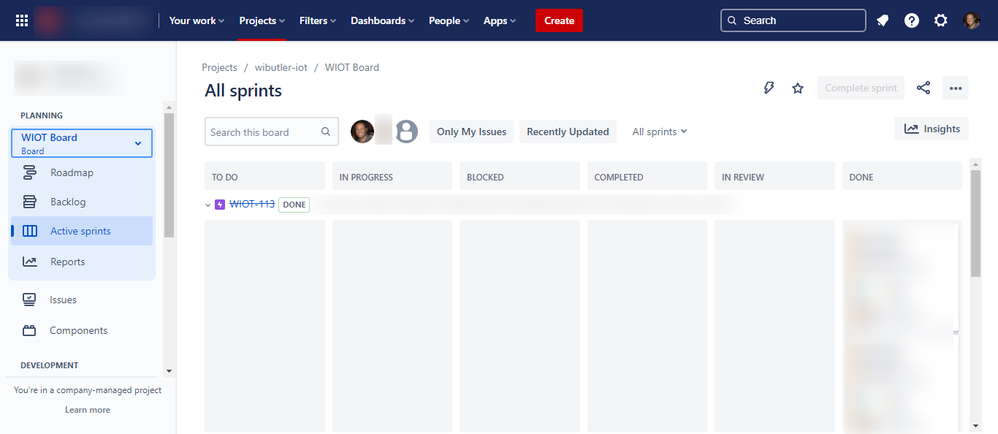
Task: Open the app switcher grid icon
Action: click(x=22, y=20)
